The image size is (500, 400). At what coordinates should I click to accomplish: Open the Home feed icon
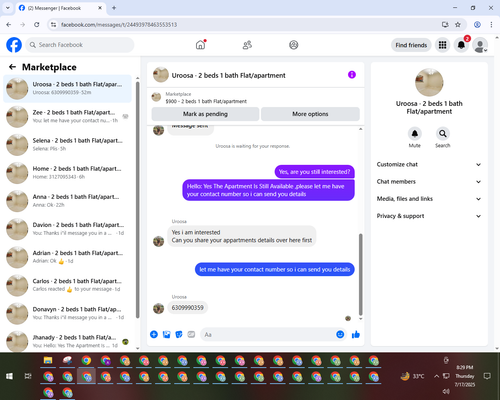[x=200, y=45]
